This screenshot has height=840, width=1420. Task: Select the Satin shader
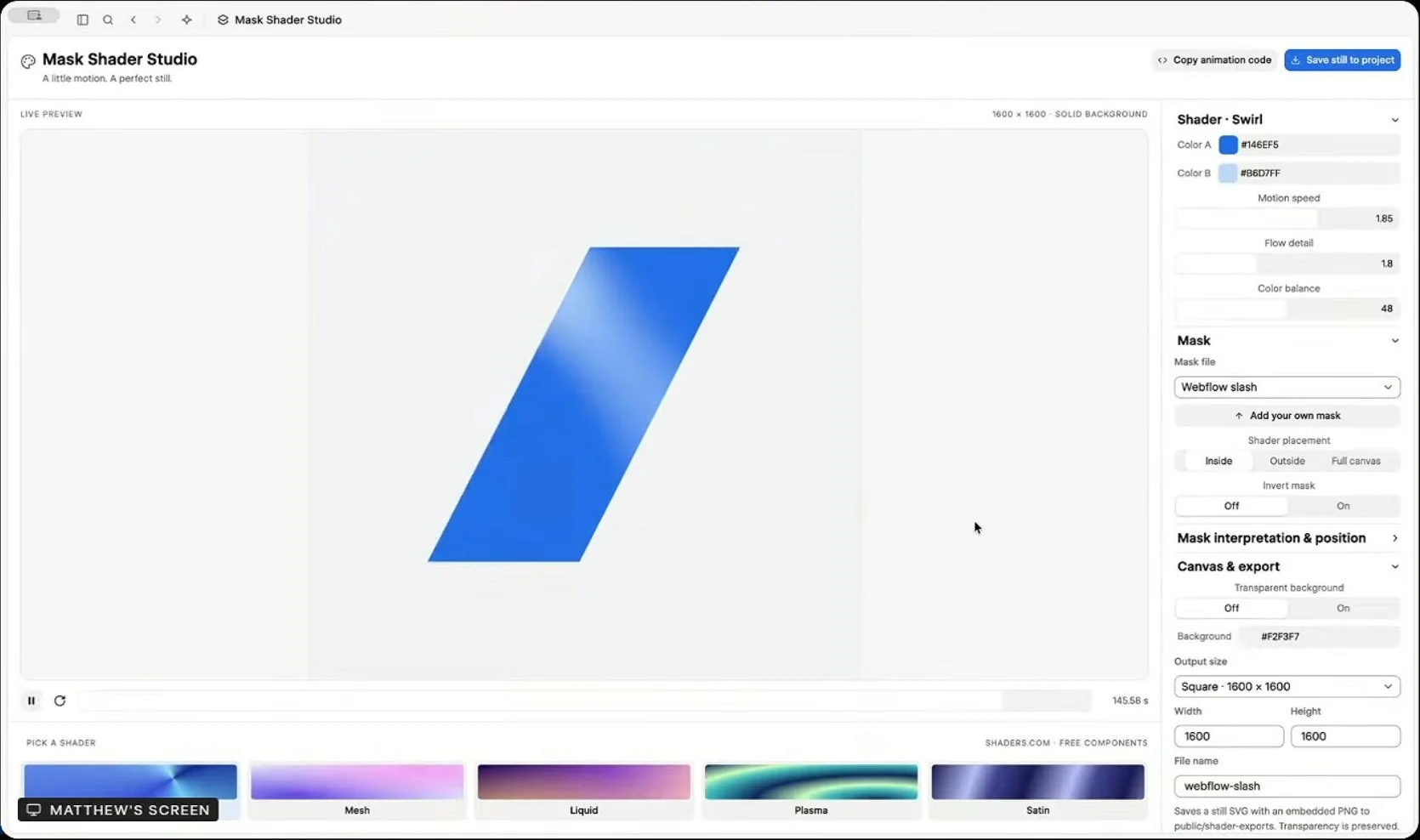tap(1037, 791)
